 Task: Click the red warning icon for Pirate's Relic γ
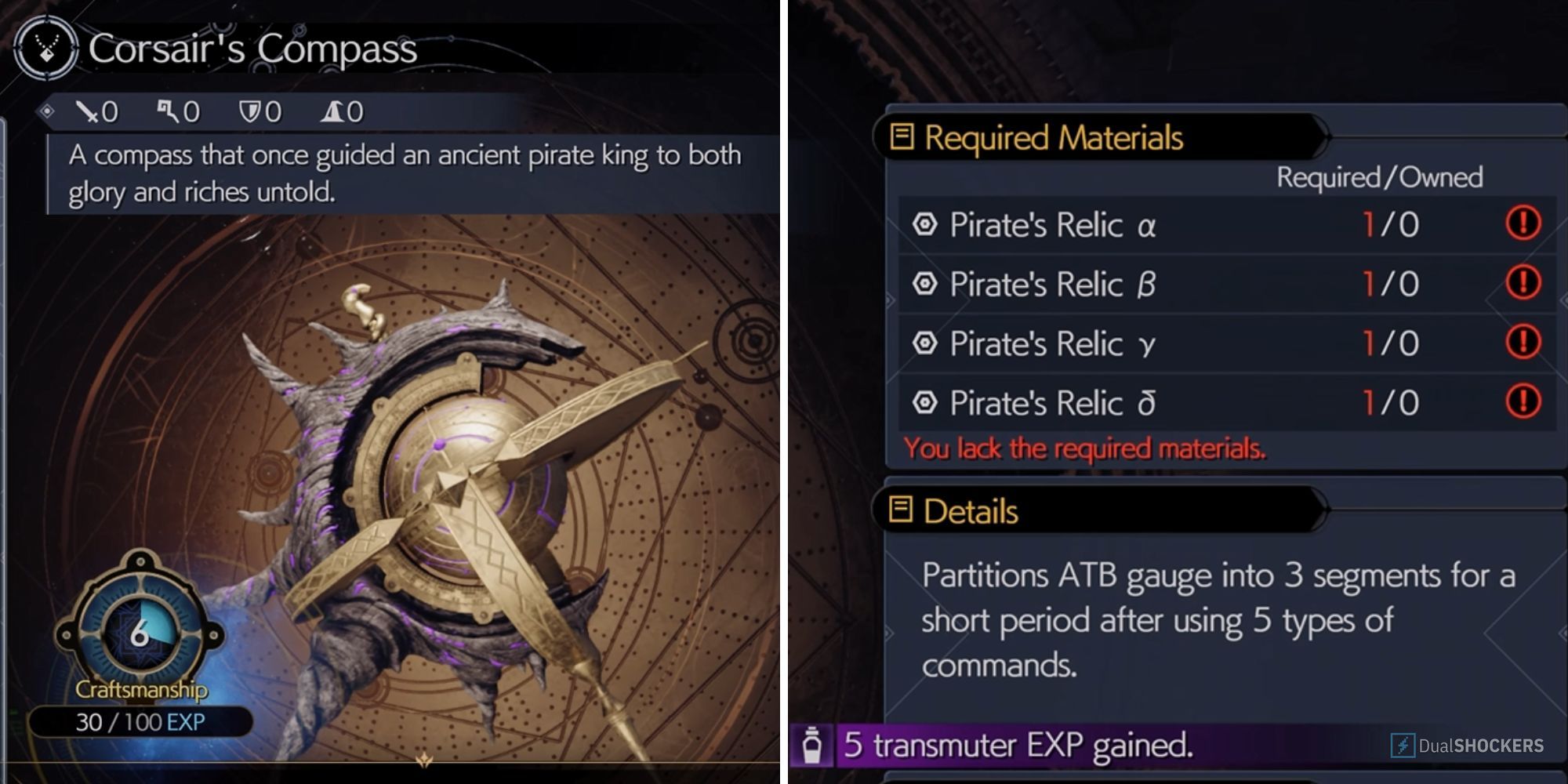coord(1523,343)
